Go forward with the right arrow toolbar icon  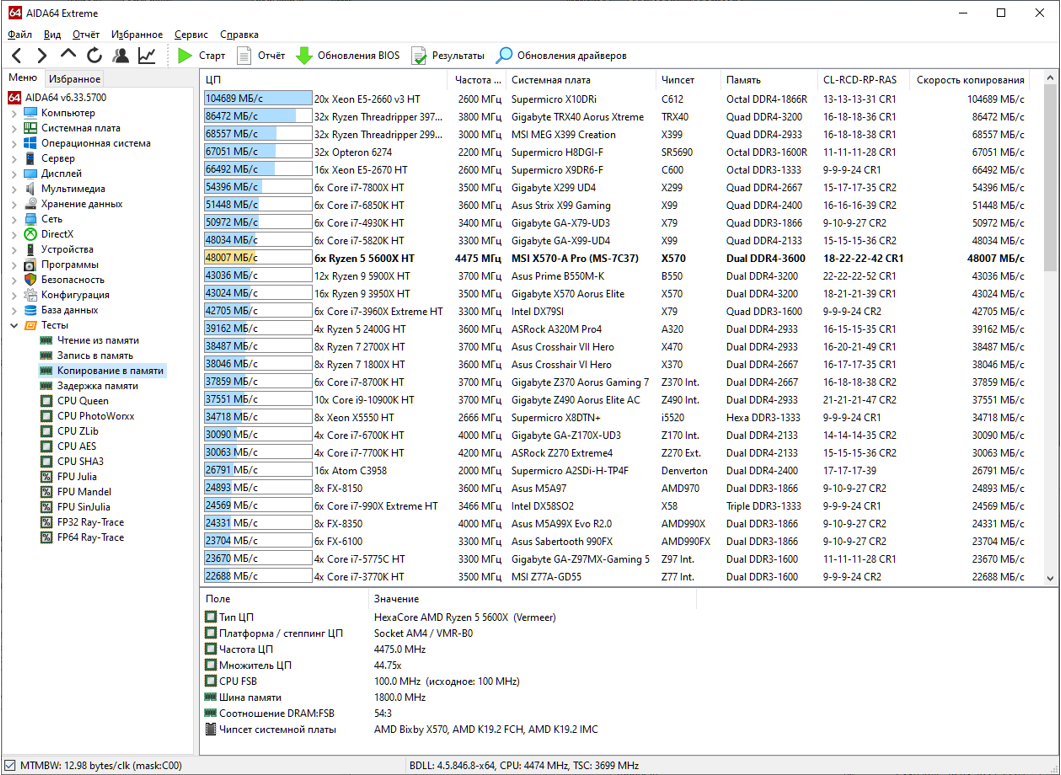click(42, 56)
